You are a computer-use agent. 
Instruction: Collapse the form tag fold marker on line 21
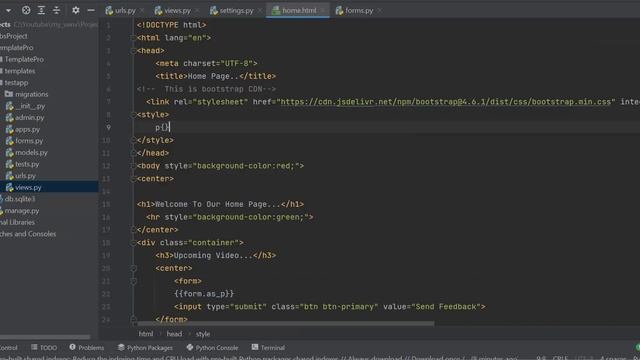(x=133, y=281)
